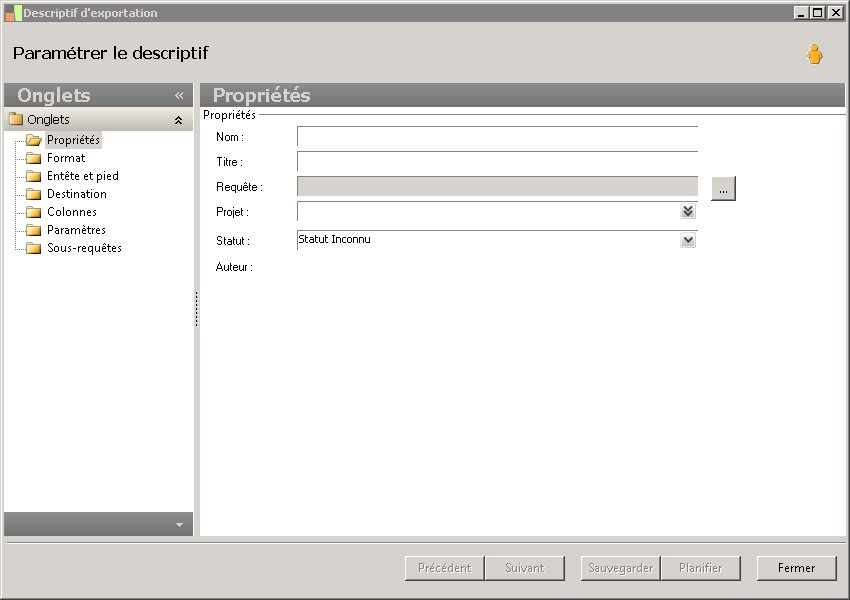Image resolution: width=850 pixels, height=600 pixels.
Task: Click the Planifier button
Action: tap(701, 568)
